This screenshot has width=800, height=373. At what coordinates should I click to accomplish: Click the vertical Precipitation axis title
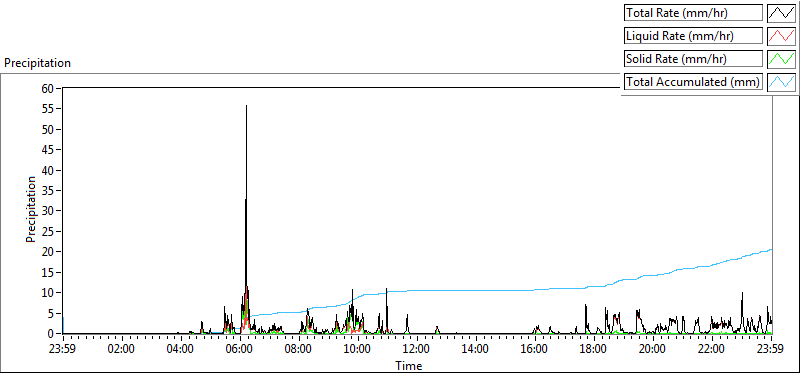(31, 209)
